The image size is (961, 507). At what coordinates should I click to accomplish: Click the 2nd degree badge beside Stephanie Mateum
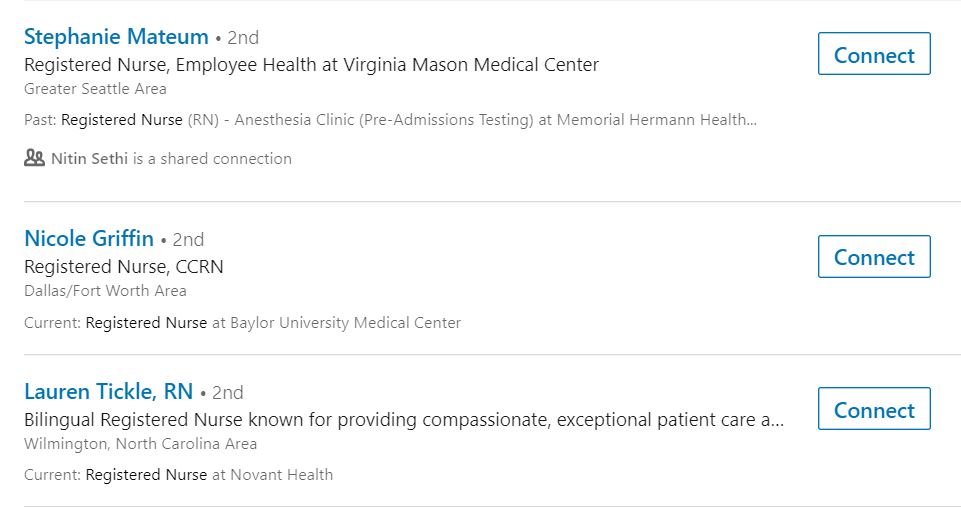242,38
